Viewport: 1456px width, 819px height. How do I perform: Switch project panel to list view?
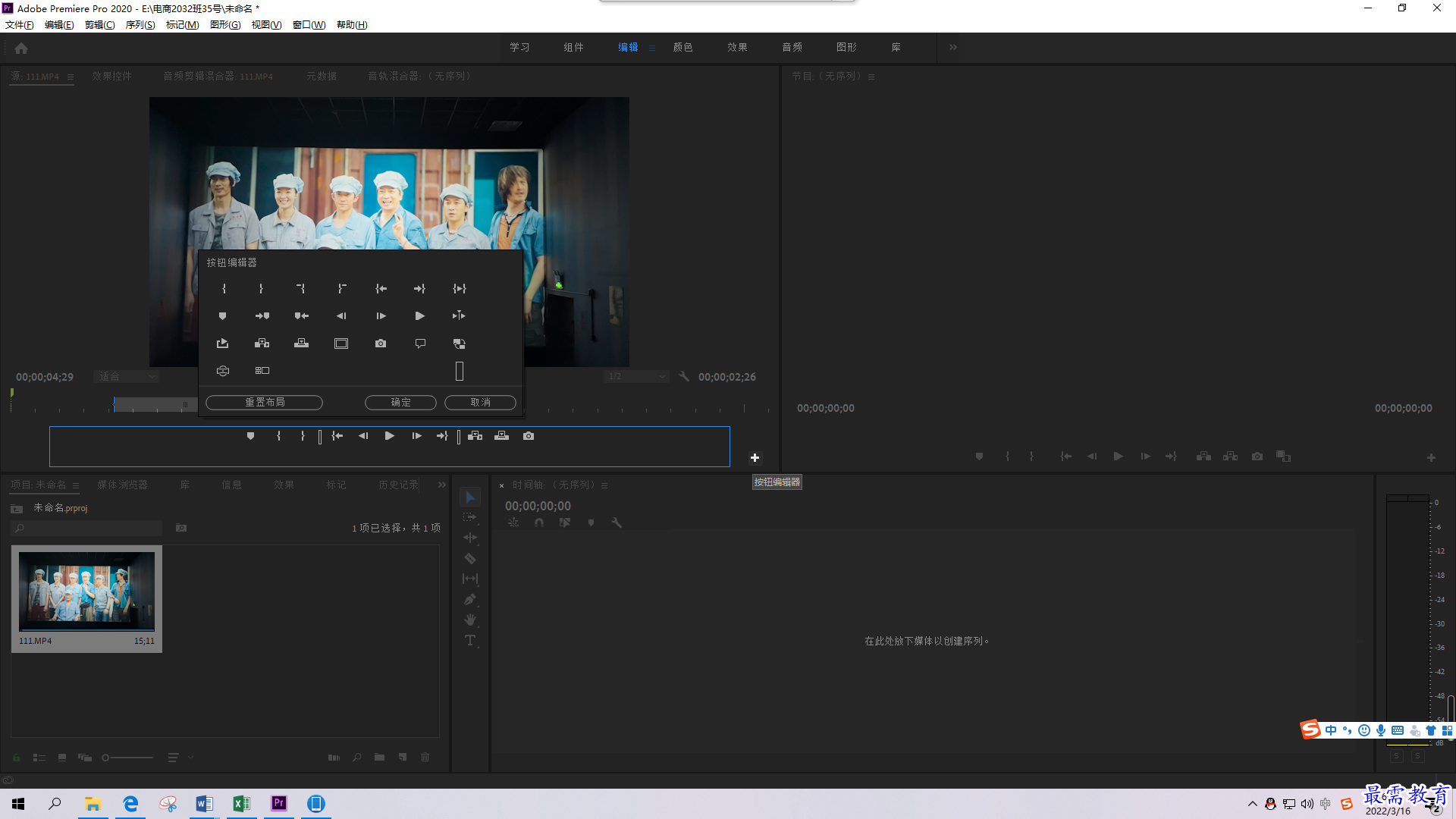click(x=39, y=758)
